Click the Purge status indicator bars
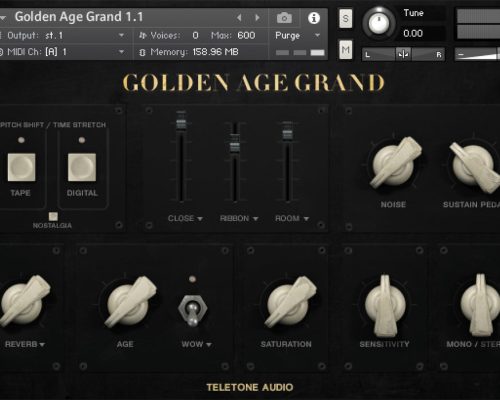This screenshot has width=500, height=400. point(300,52)
